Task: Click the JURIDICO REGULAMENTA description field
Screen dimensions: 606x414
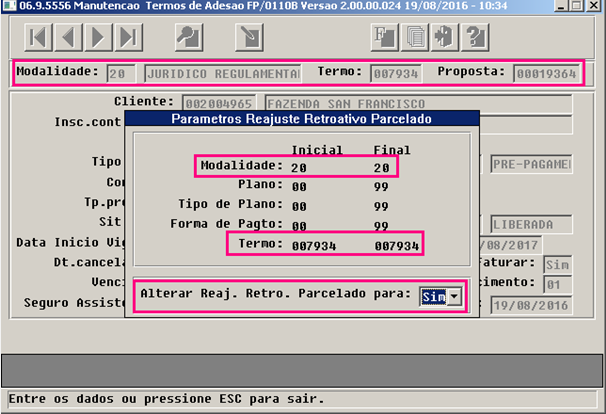Action: tap(223, 73)
